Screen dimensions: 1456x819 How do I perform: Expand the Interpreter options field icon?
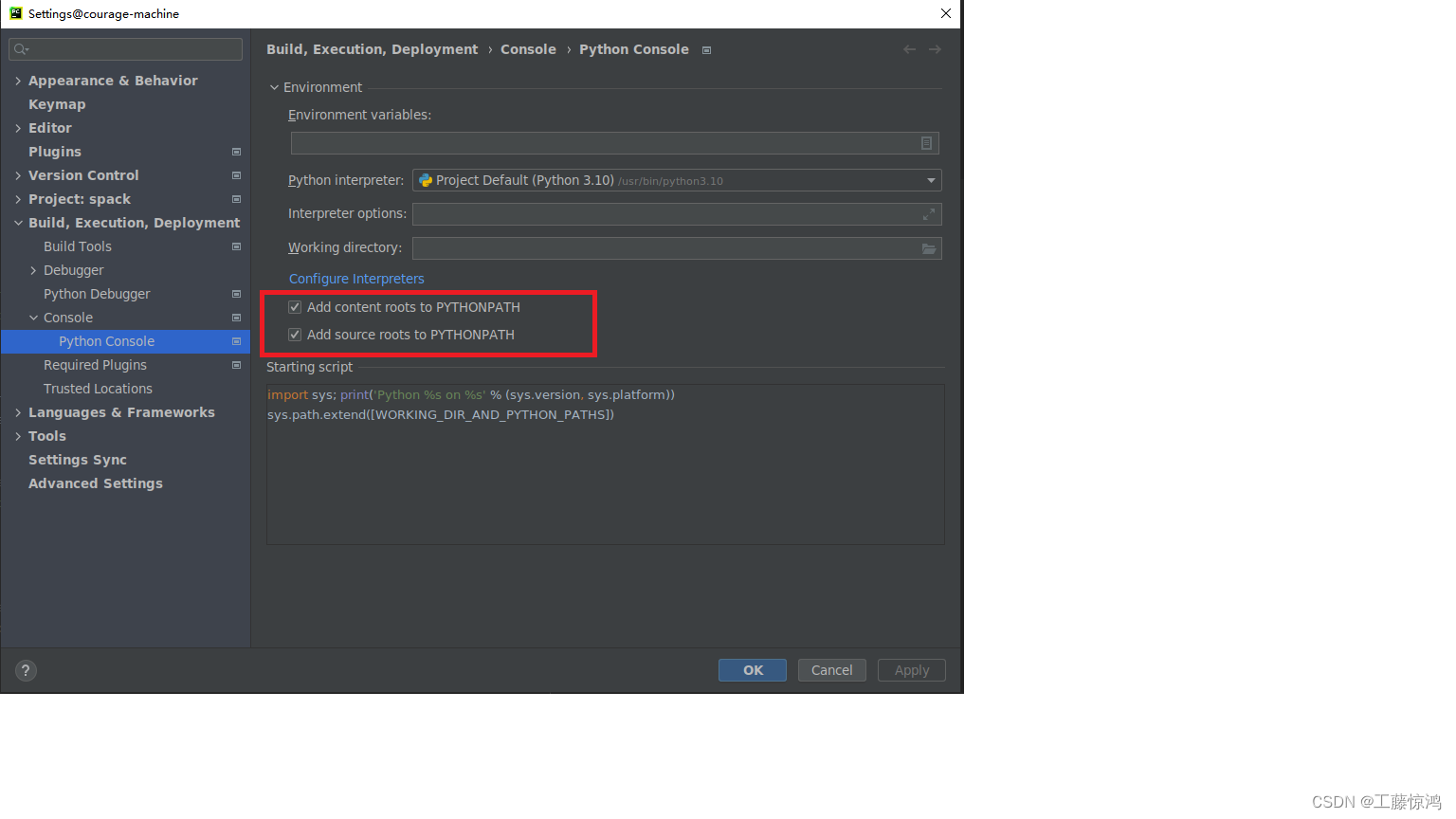coord(928,213)
